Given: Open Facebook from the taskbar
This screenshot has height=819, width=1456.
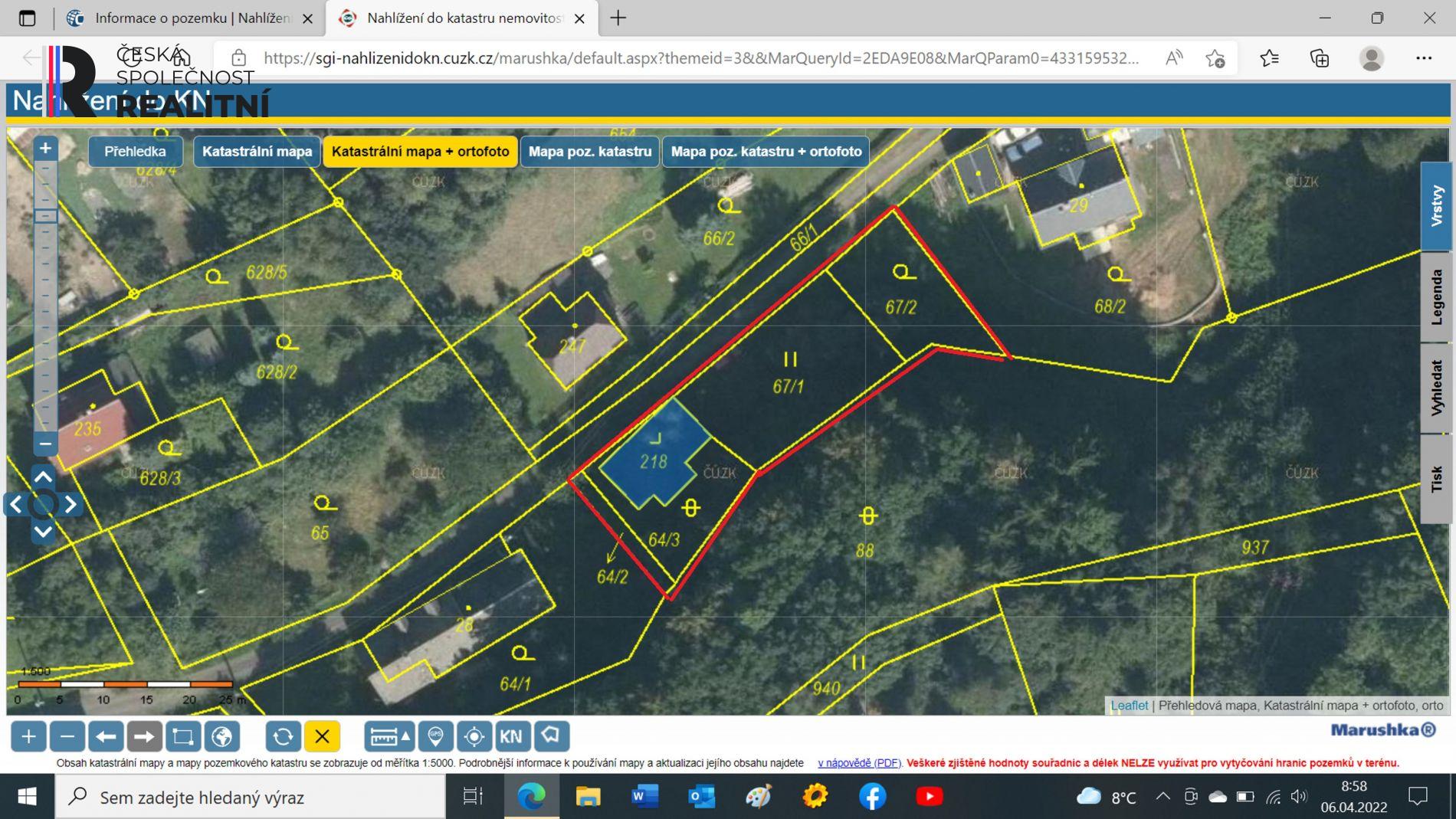Looking at the screenshot, I should point(872,797).
